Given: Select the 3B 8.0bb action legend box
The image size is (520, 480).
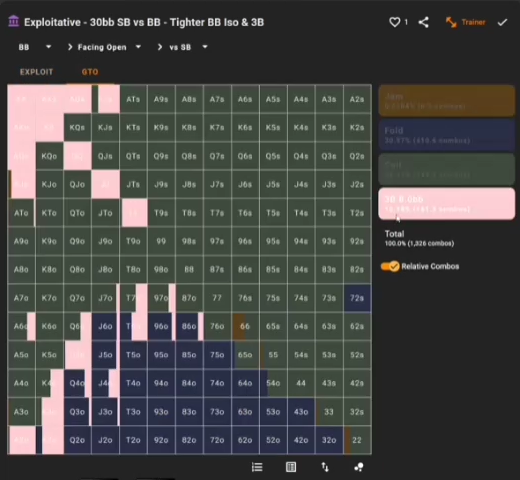Looking at the screenshot, I should pyautogui.click(x=447, y=204).
